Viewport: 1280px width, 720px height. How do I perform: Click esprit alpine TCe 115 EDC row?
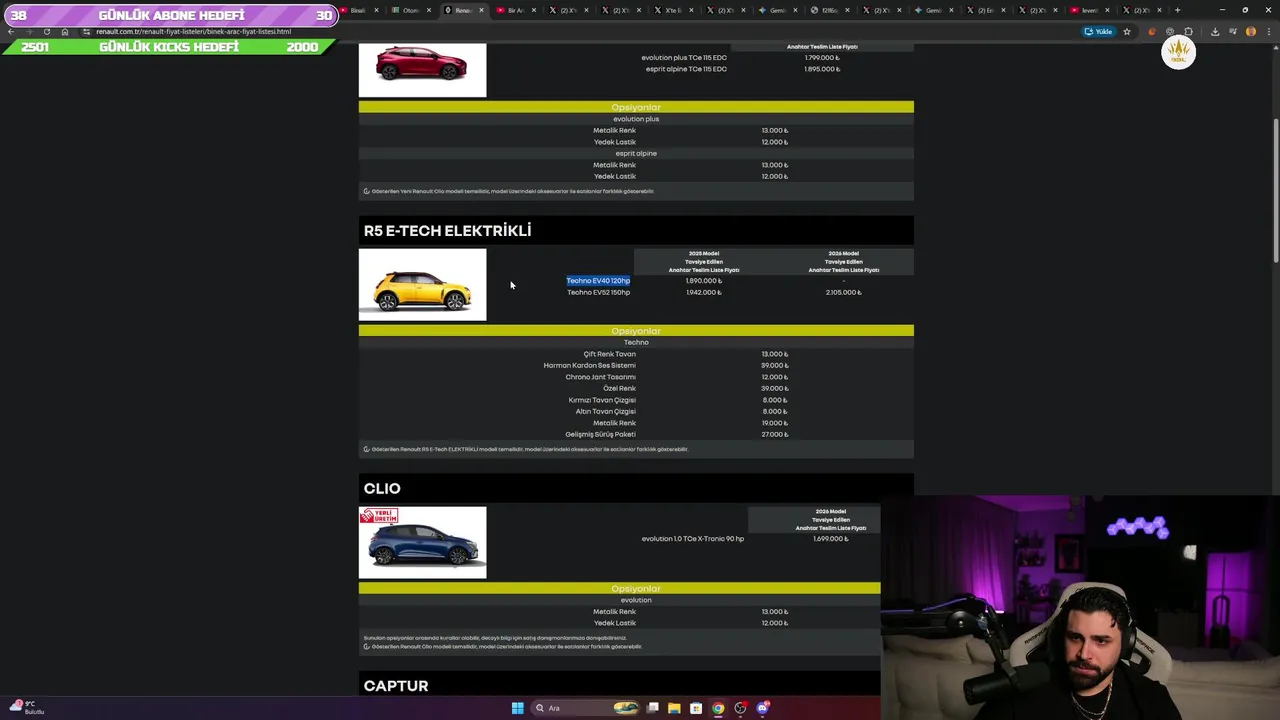pyautogui.click(x=684, y=69)
